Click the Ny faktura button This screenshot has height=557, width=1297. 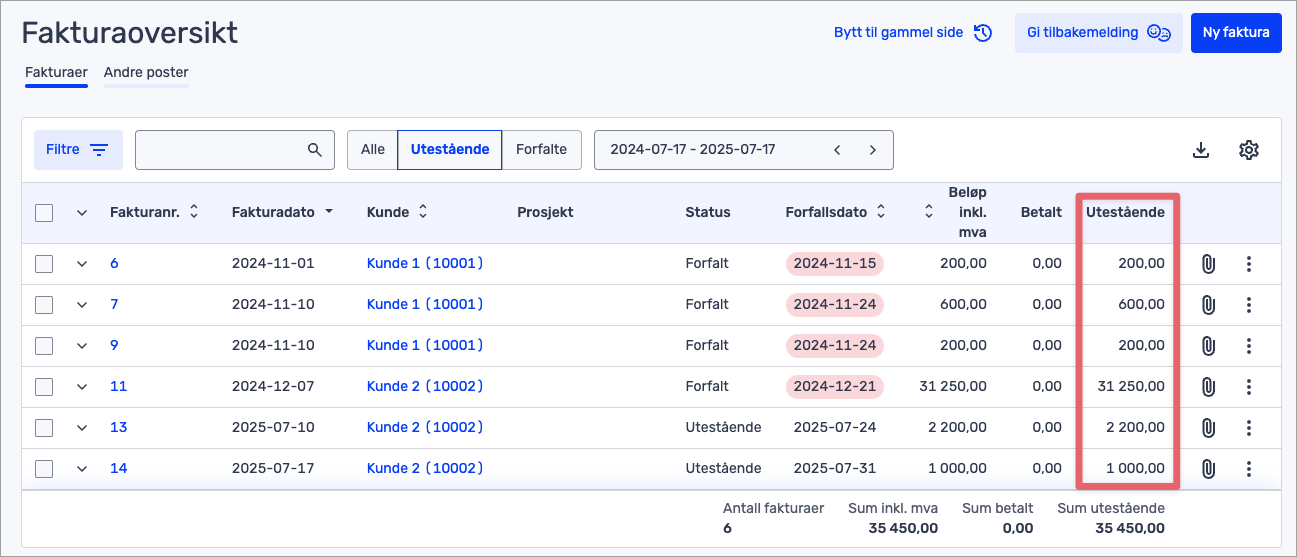(x=1235, y=33)
